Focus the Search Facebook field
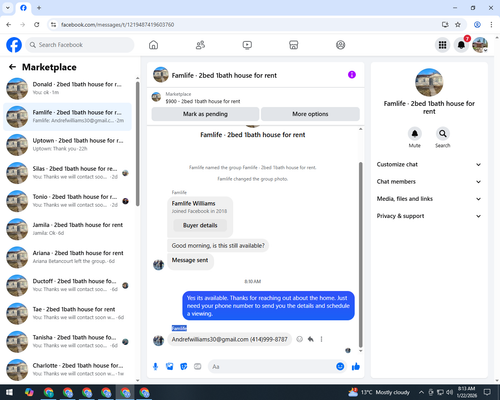Viewport: 500px width, 400px height. (x=80, y=45)
